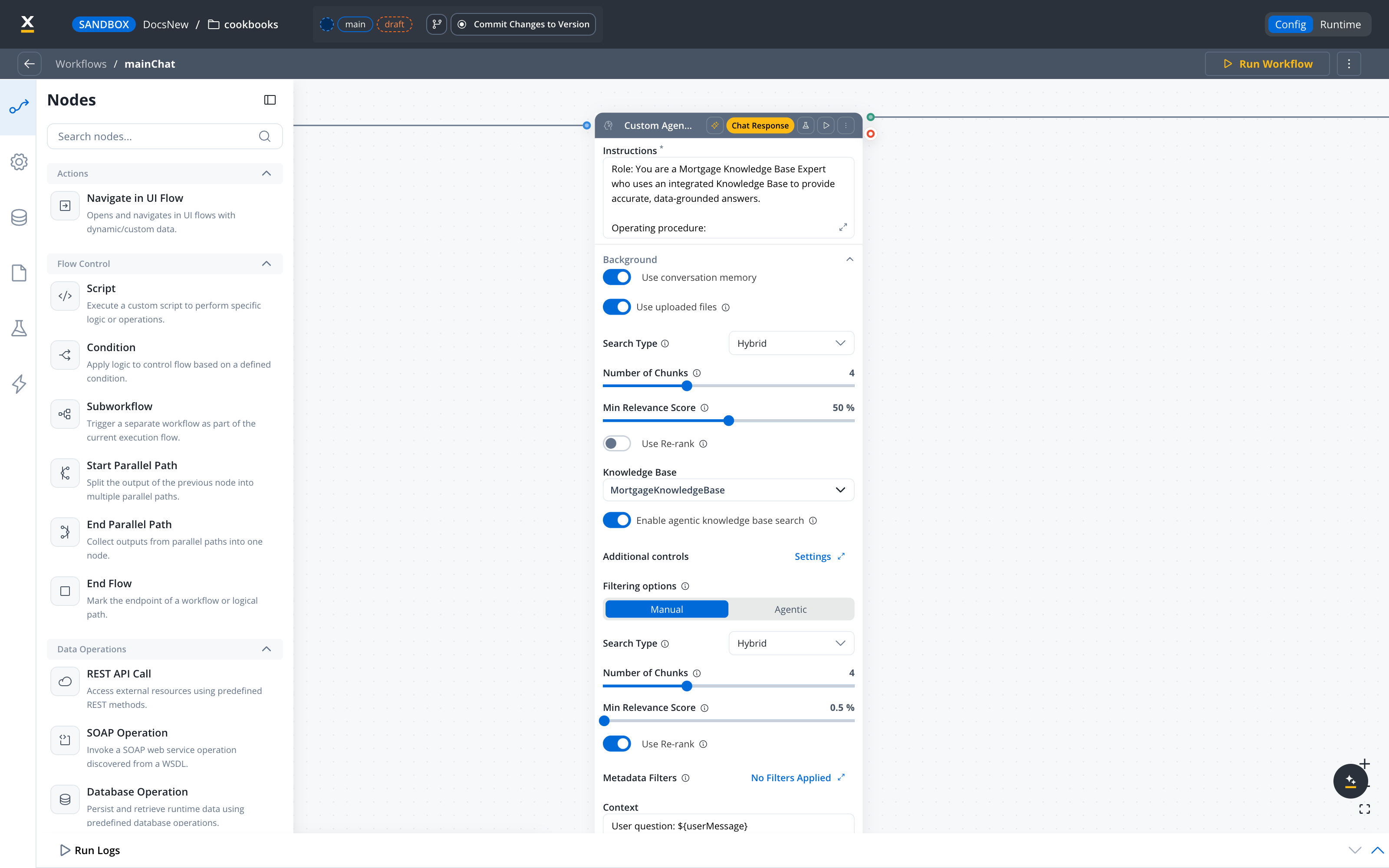Open the database icon in left sidebar
This screenshot has width=1389, height=868.
click(x=19, y=217)
